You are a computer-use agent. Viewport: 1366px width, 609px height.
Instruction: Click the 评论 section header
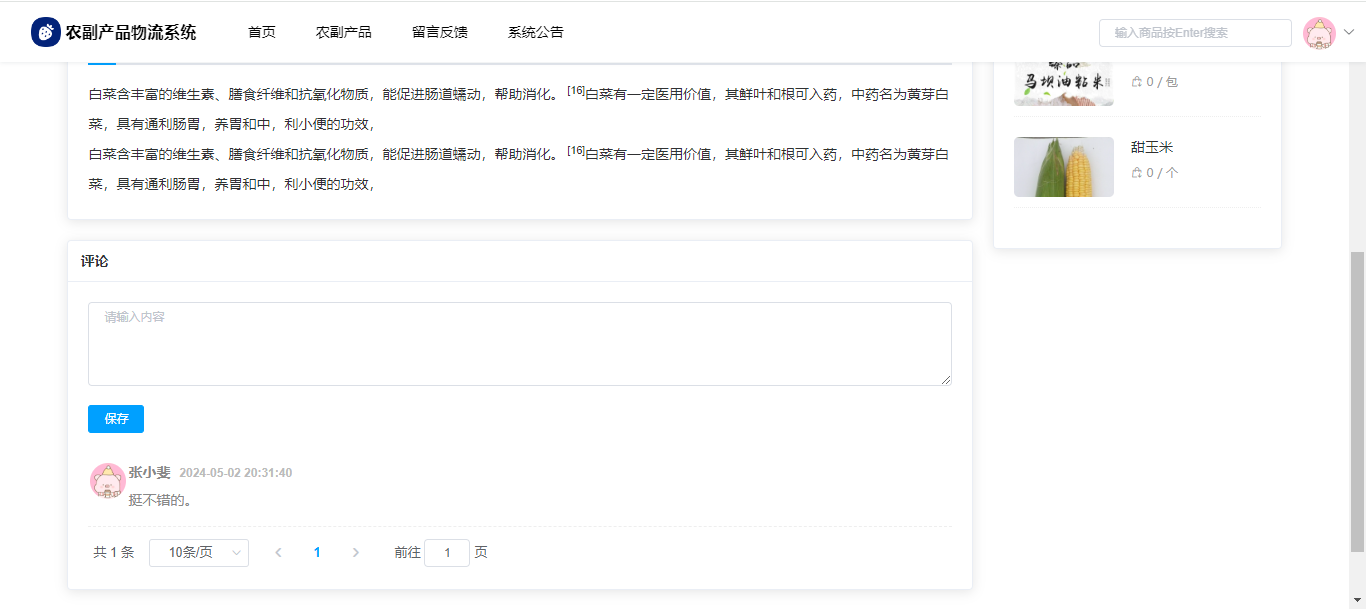(x=95, y=261)
